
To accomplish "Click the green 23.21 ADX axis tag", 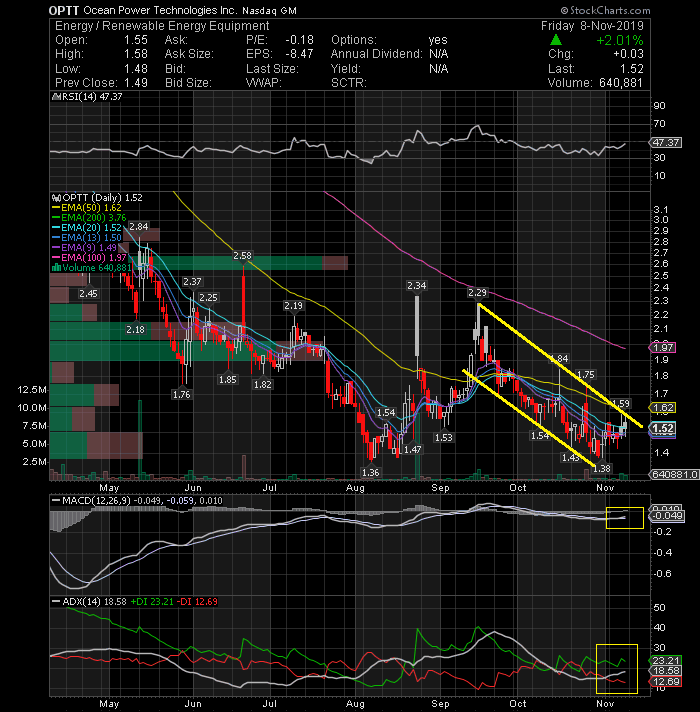I will [x=666, y=661].
